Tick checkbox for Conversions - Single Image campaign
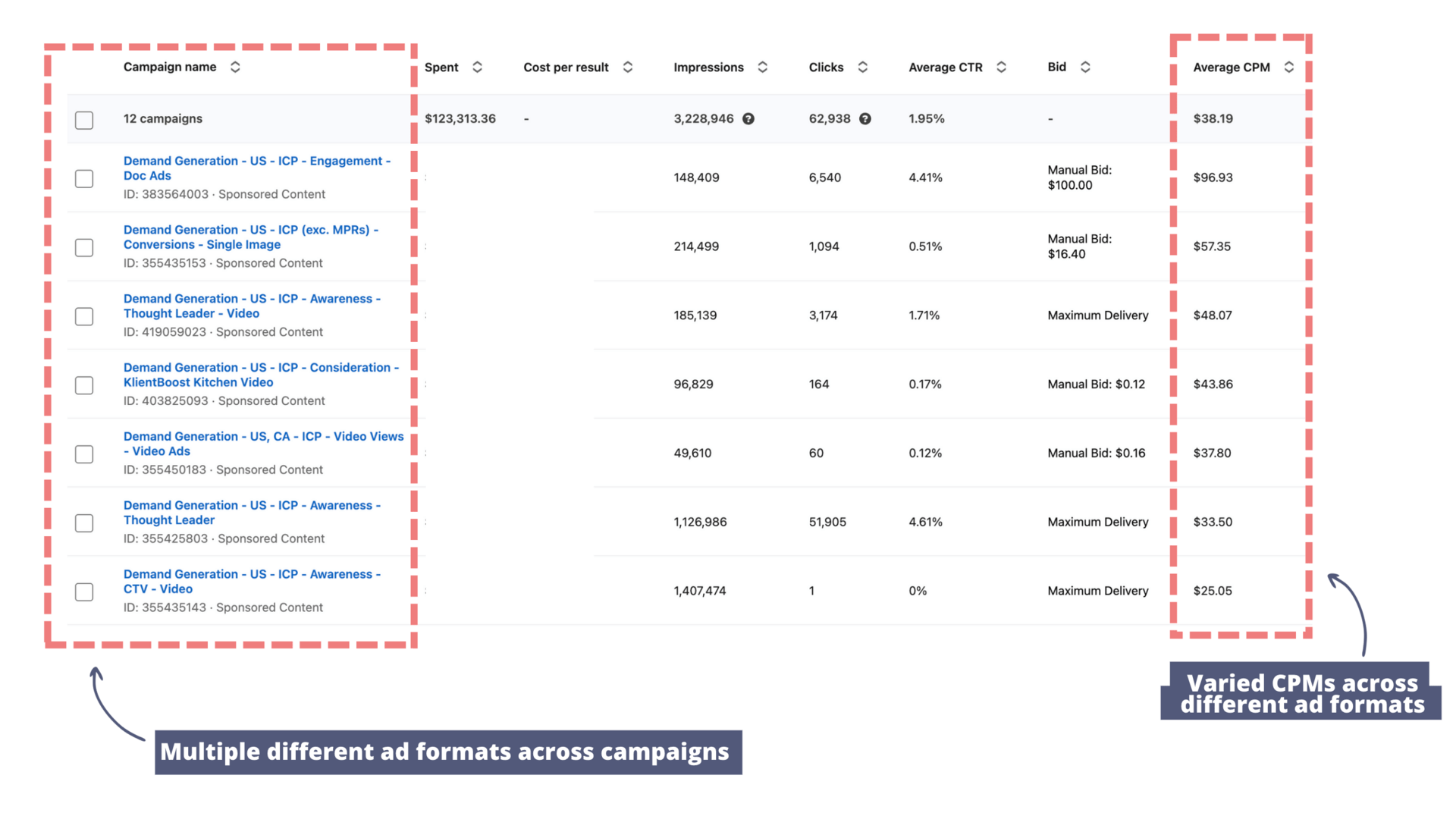Screen dimensions: 1456x813 pos(84,247)
